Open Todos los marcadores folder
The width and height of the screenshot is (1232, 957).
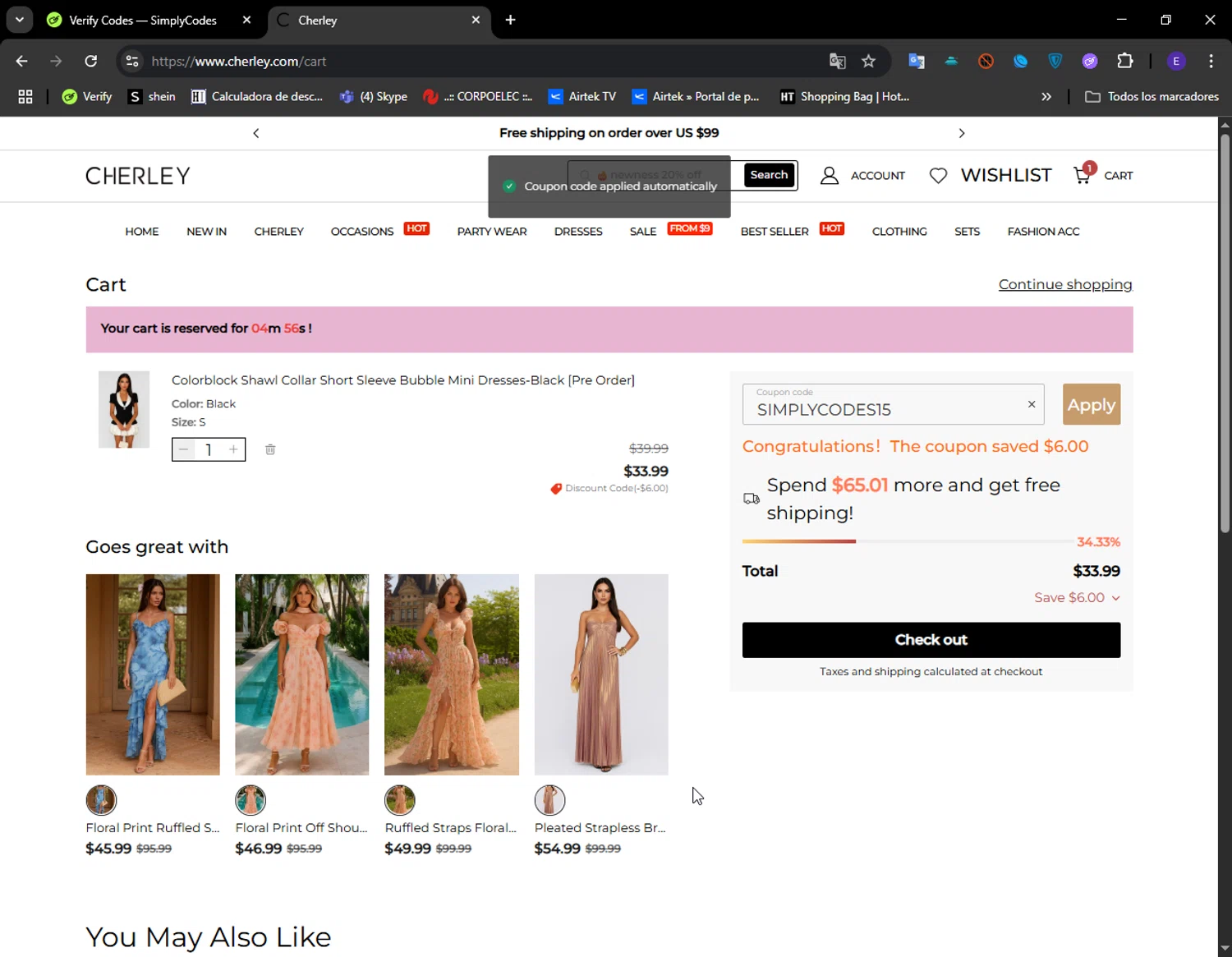(x=1152, y=97)
